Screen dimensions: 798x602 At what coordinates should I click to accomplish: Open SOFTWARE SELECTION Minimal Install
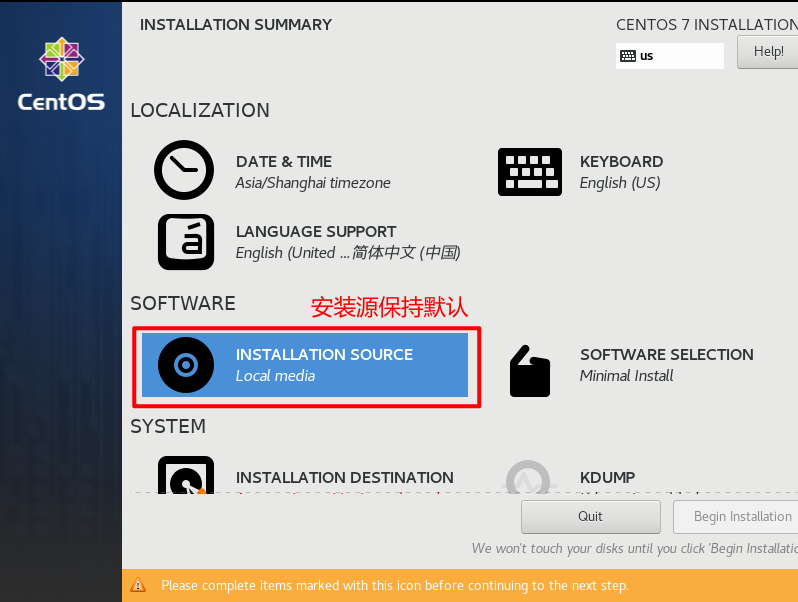(667, 365)
